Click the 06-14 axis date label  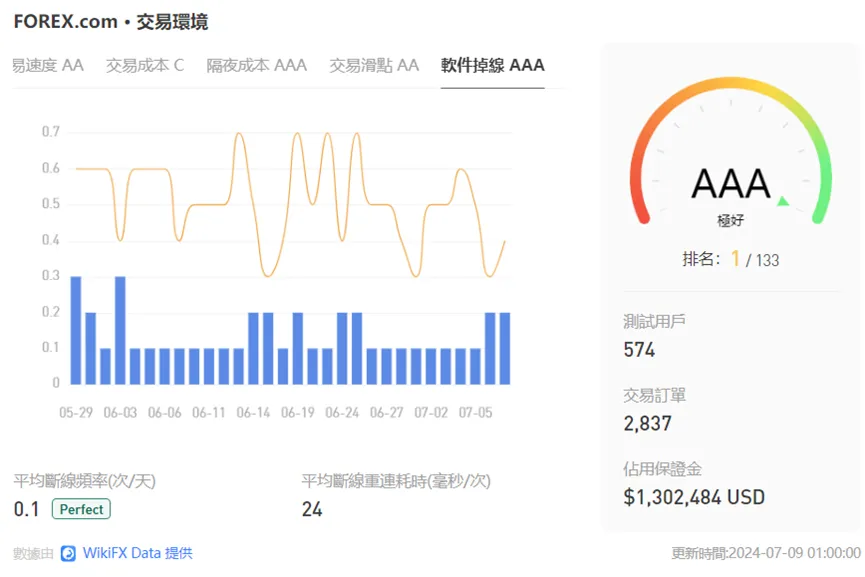(253, 413)
